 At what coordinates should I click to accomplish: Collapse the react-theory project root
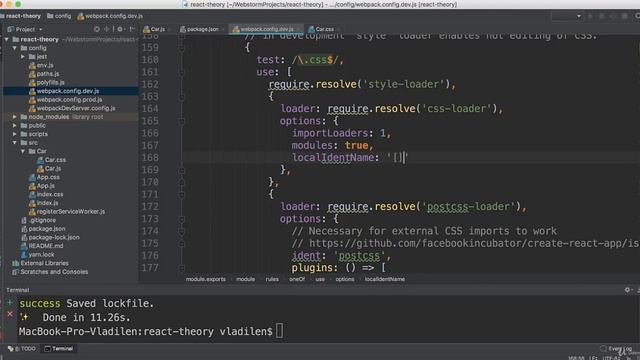click(x=7, y=40)
